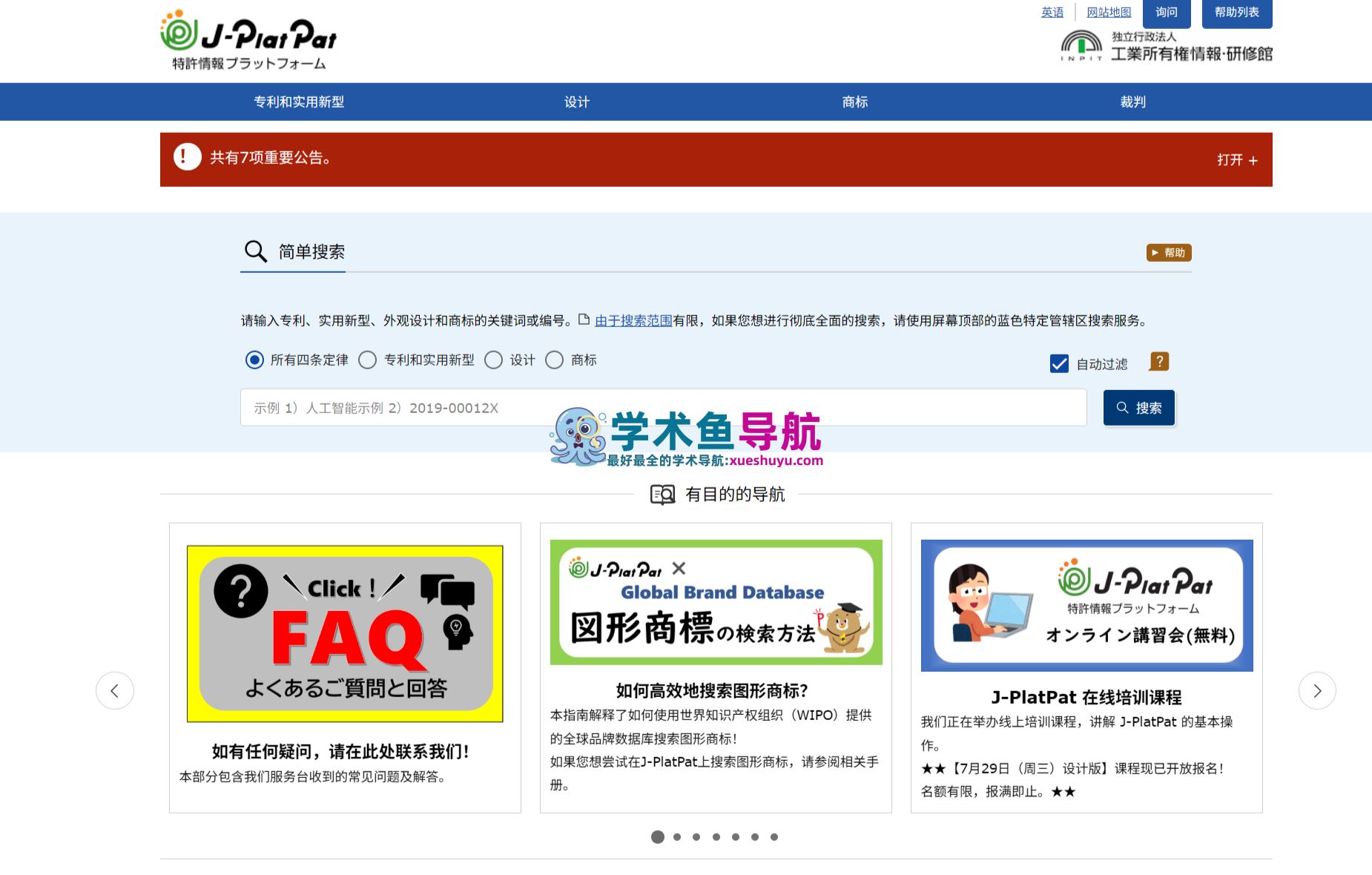This screenshot has height=875, width=1372.
Task: Click the 帮助列表 button
Action: [x=1237, y=13]
